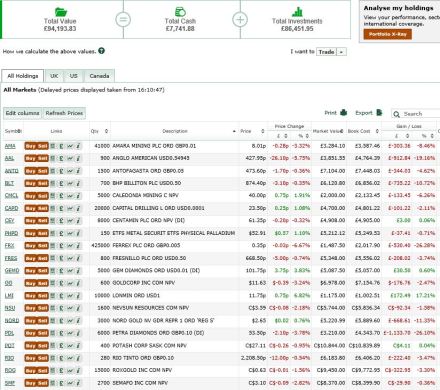Click the Export link text
The width and height of the screenshot is (440, 390).
tap(364, 113)
